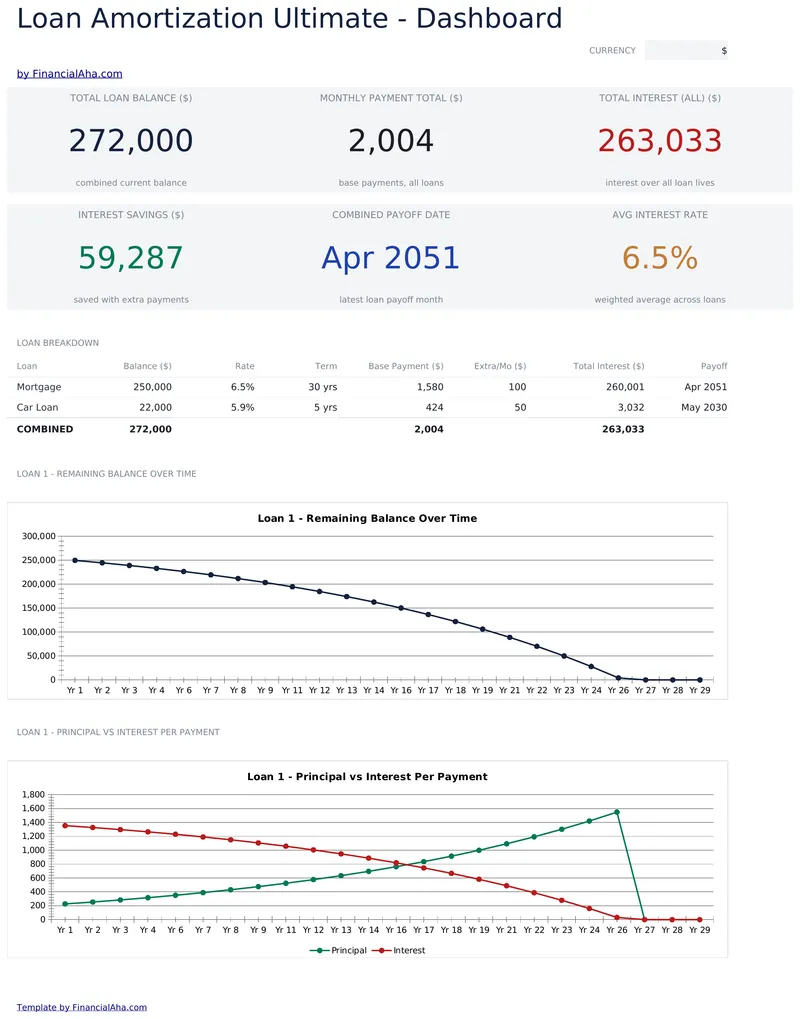
Task: Select the Car Loan payoff cell 'May 2030'
Action: 704,407
